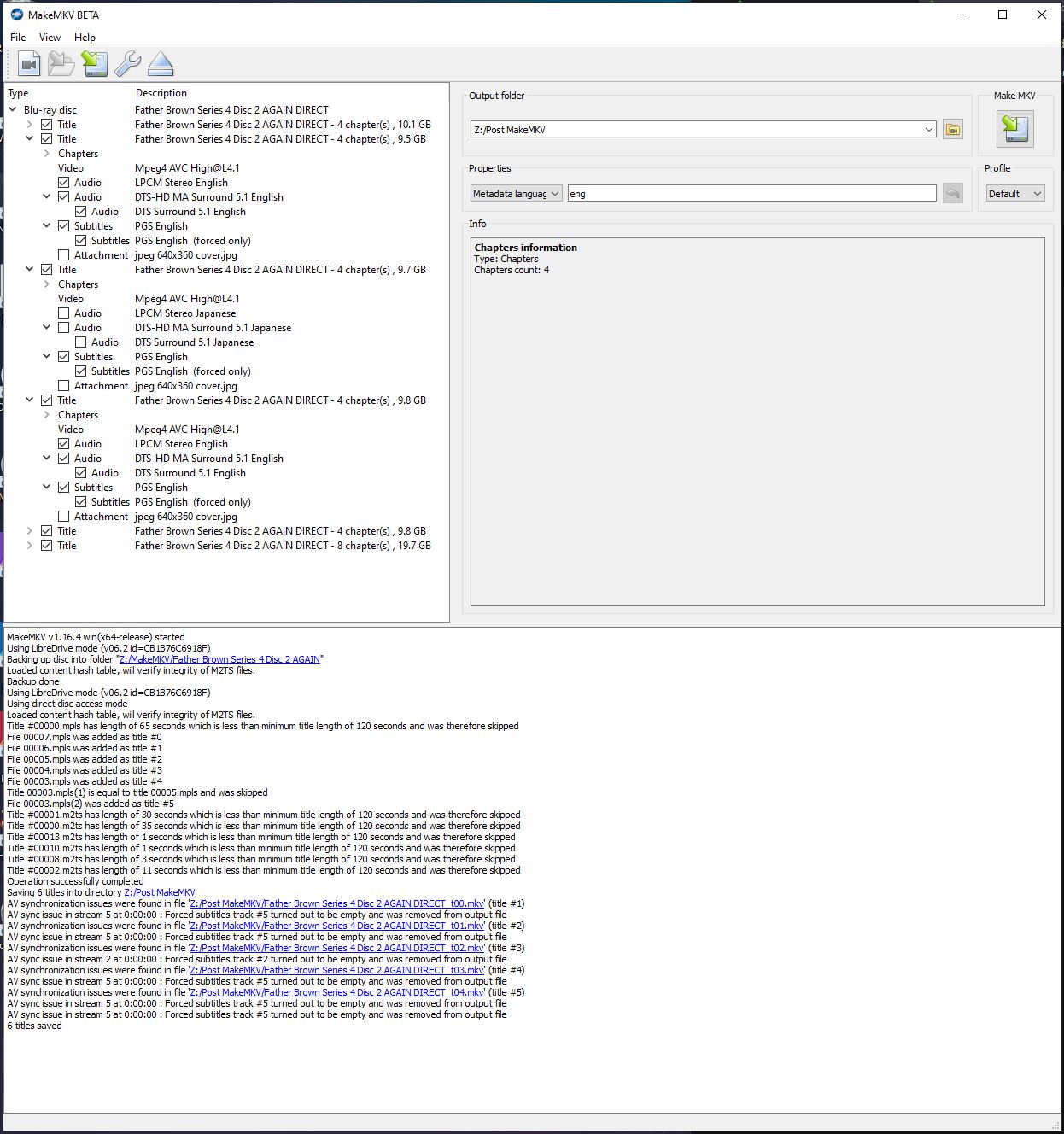Screen dimensions: 1064x1134
Task: Select the 'Chapters count: 4' info text
Action: pos(512,270)
